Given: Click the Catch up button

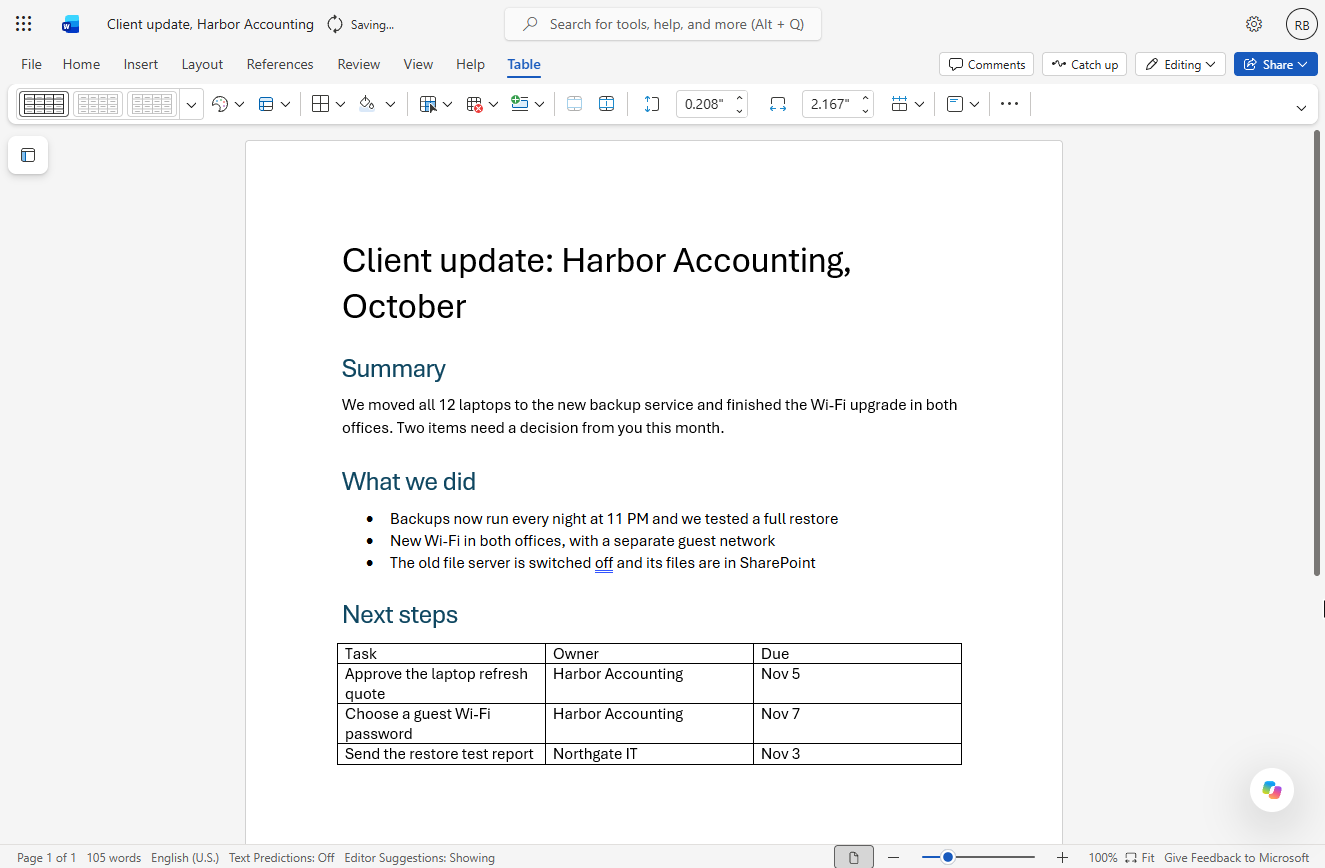Looking at the screenshot, I should click(1085, 64).
